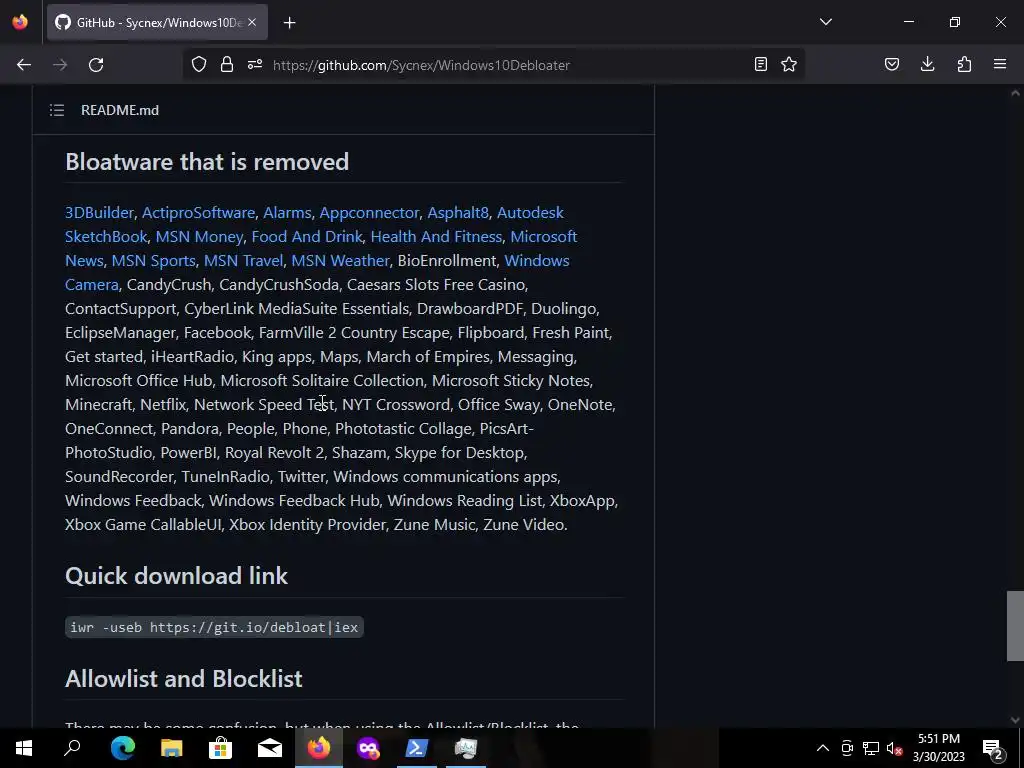Screen dimensions: 1024x768
Task: Open the muted volume tray icon
Action: pyautogui.click(x=895, y=748)
